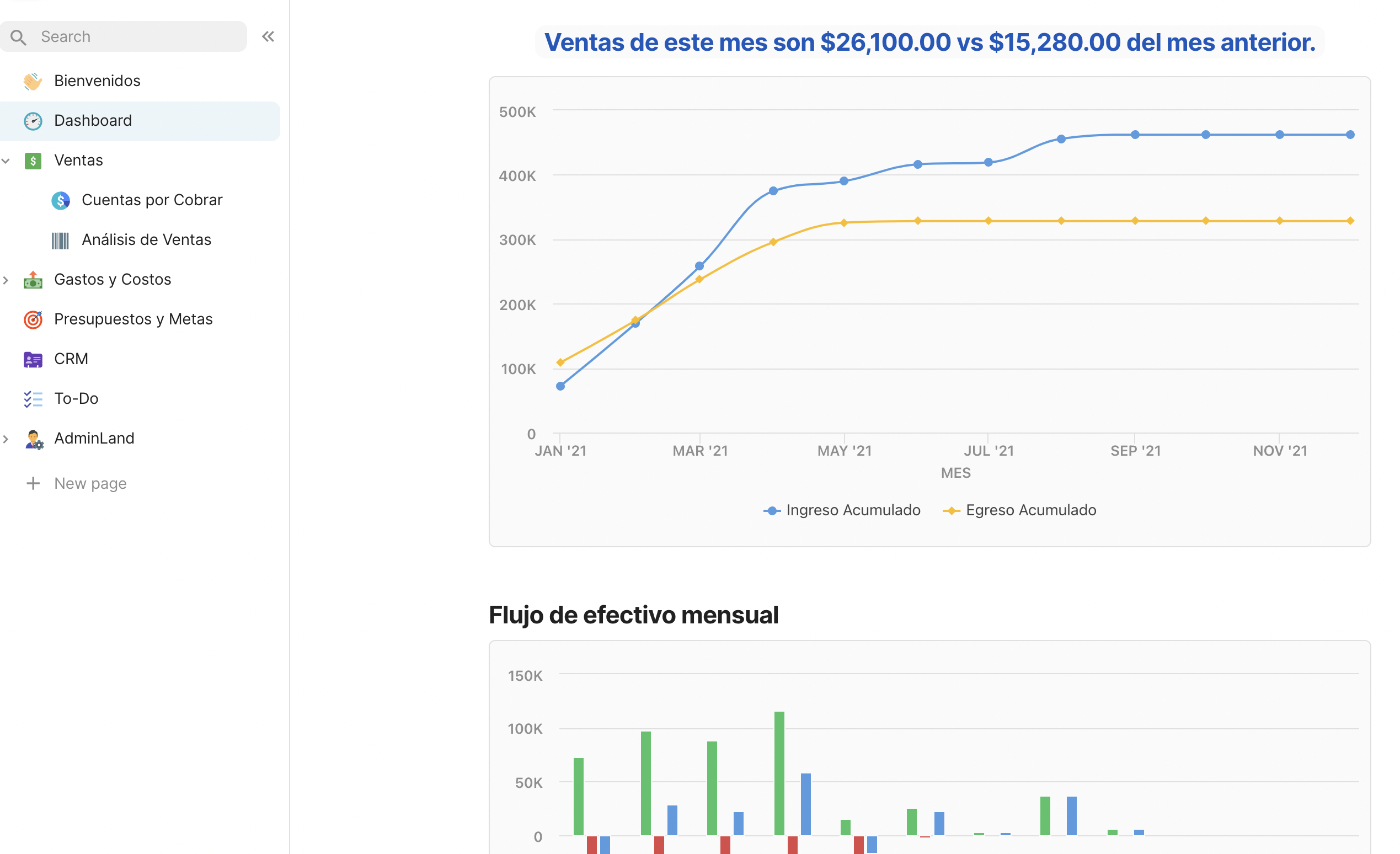Click the To-Do checklist icon
1400x854 pixels.
pyautogui.click(x=33, y=399)
